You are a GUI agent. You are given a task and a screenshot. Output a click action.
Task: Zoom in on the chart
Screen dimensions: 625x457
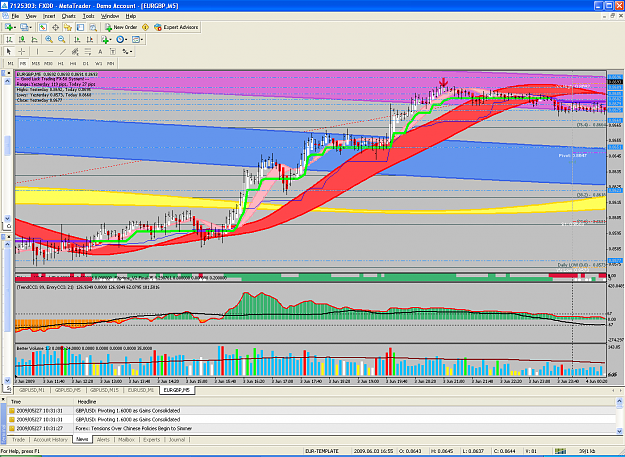[49, 39]
